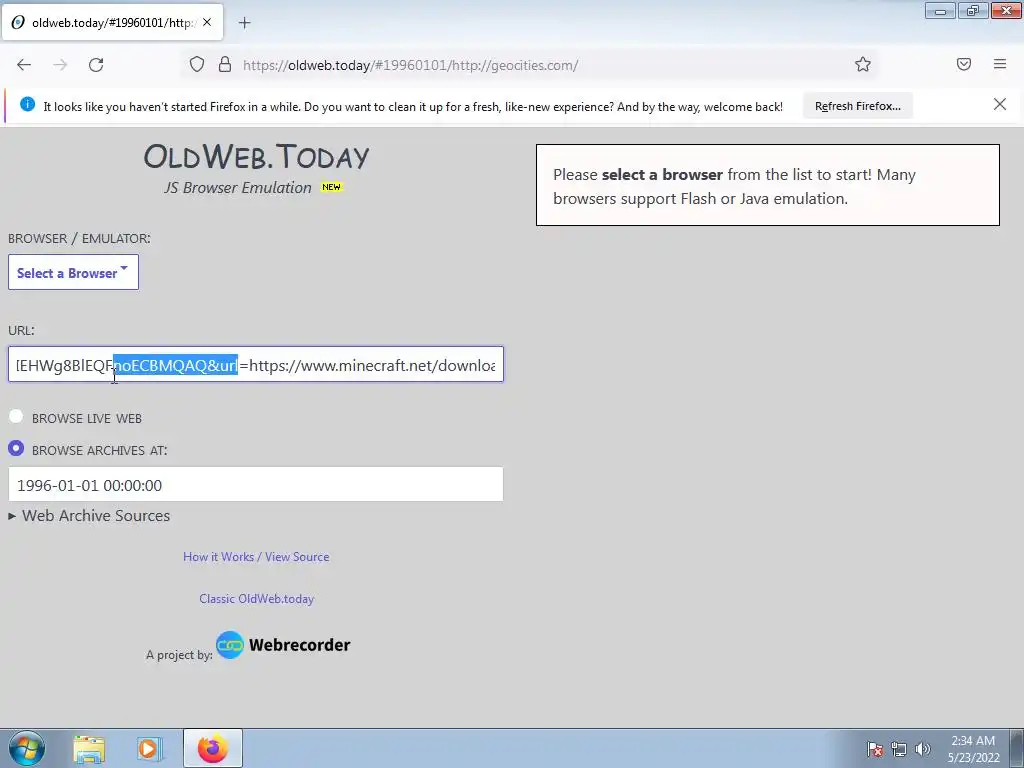Click the taskbar clock showing 2:34 AM

(x=973, y=749)
